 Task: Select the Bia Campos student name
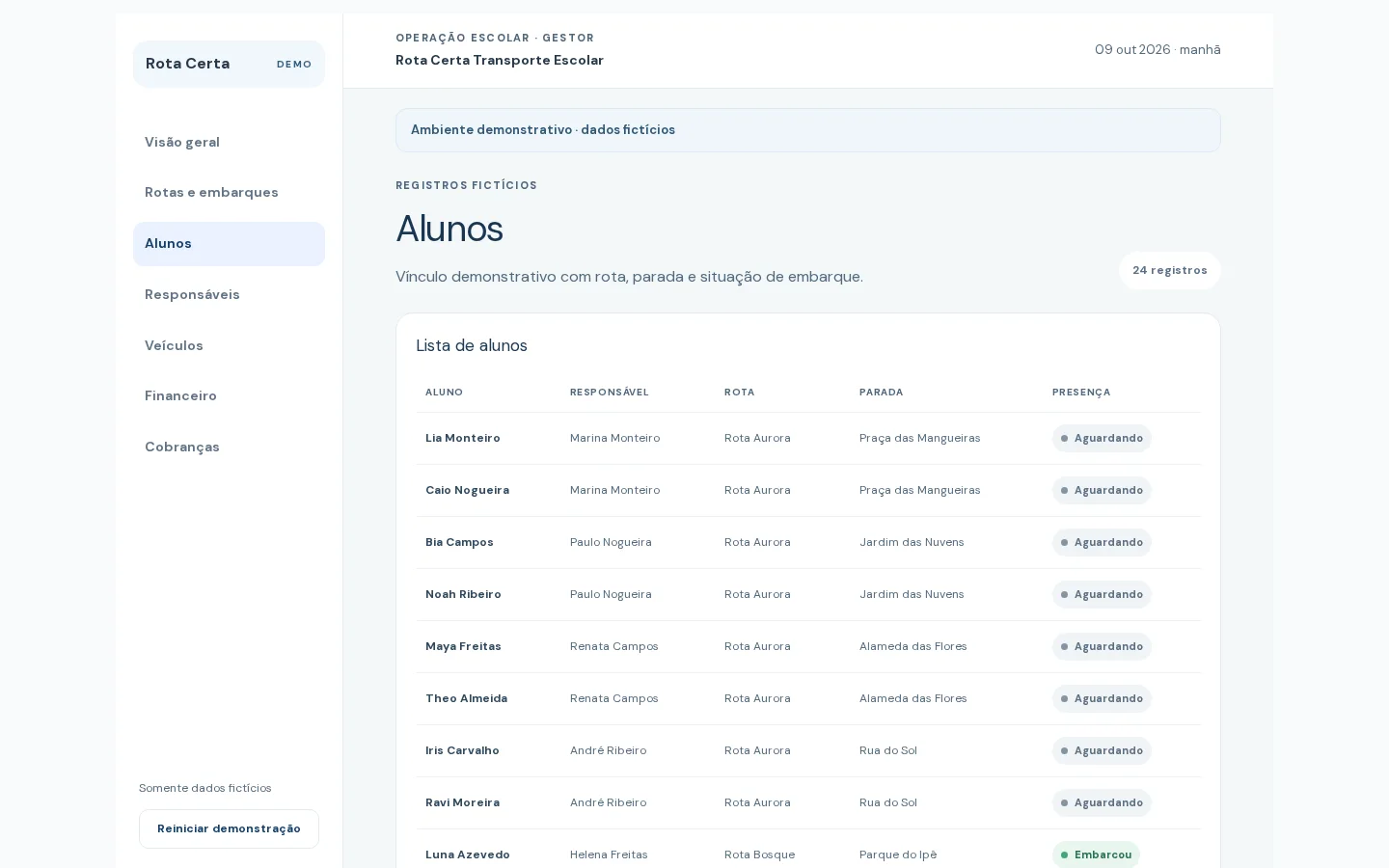(459, 542)
